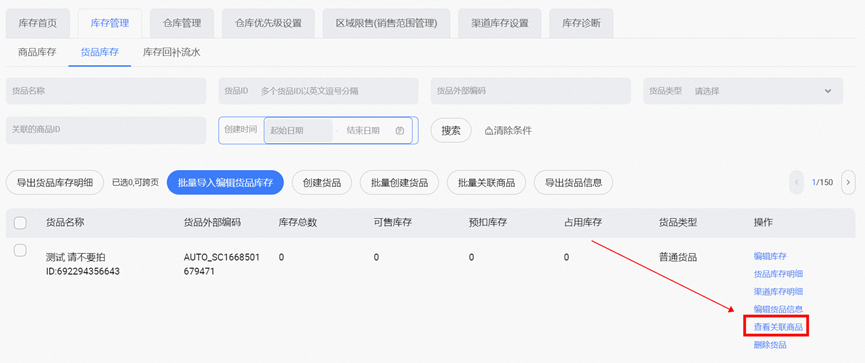Click the 货品类型 column header
The width and height of the screenshot is (865, 363).
[x=678, y=222]
